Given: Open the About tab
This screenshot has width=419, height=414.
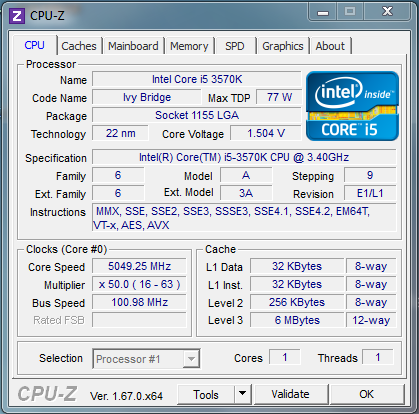Looking at the screenshot, I should click(330, 46).
